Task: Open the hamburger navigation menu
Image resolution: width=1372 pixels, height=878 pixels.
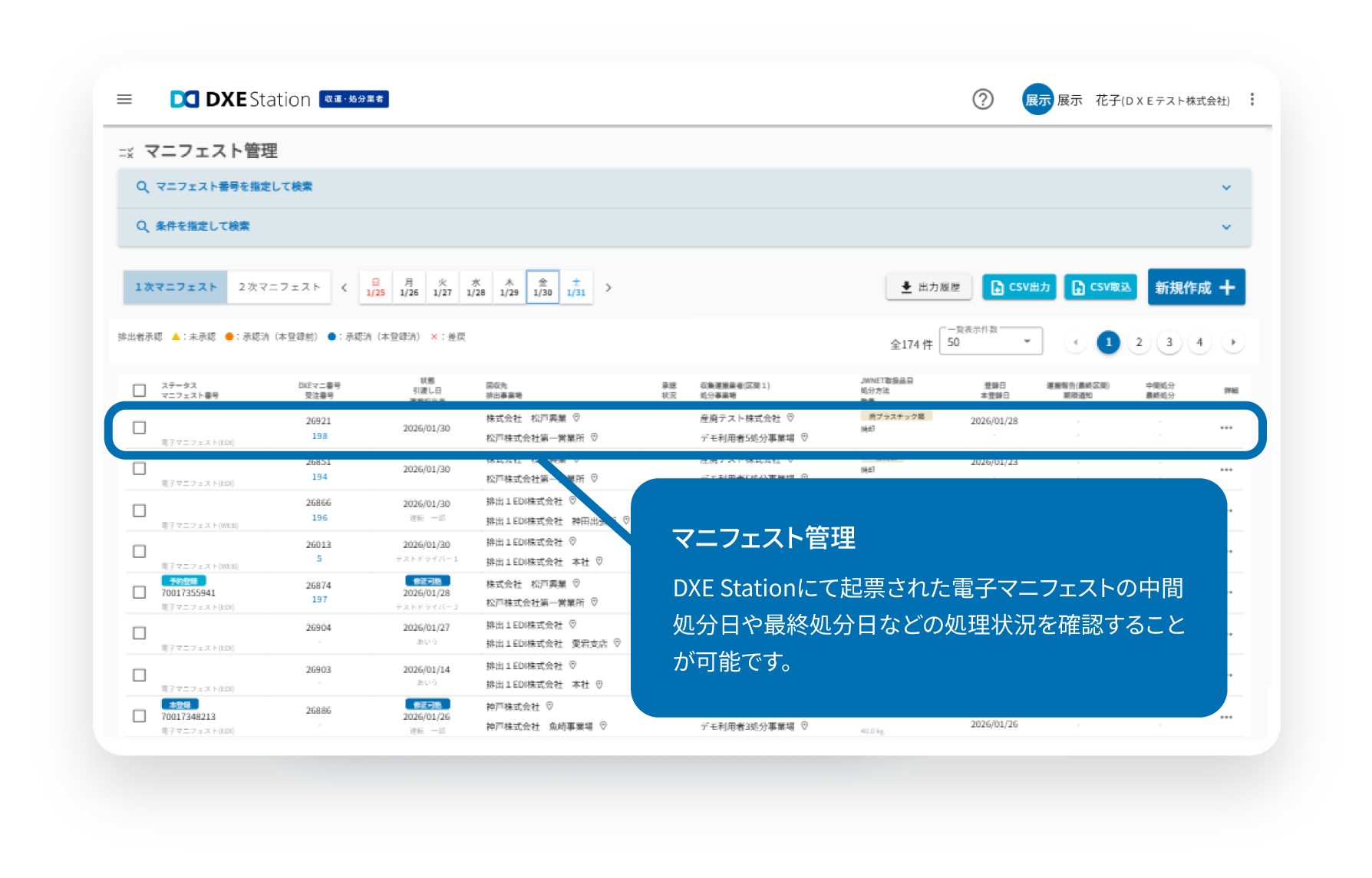Action: pos(124,99)
